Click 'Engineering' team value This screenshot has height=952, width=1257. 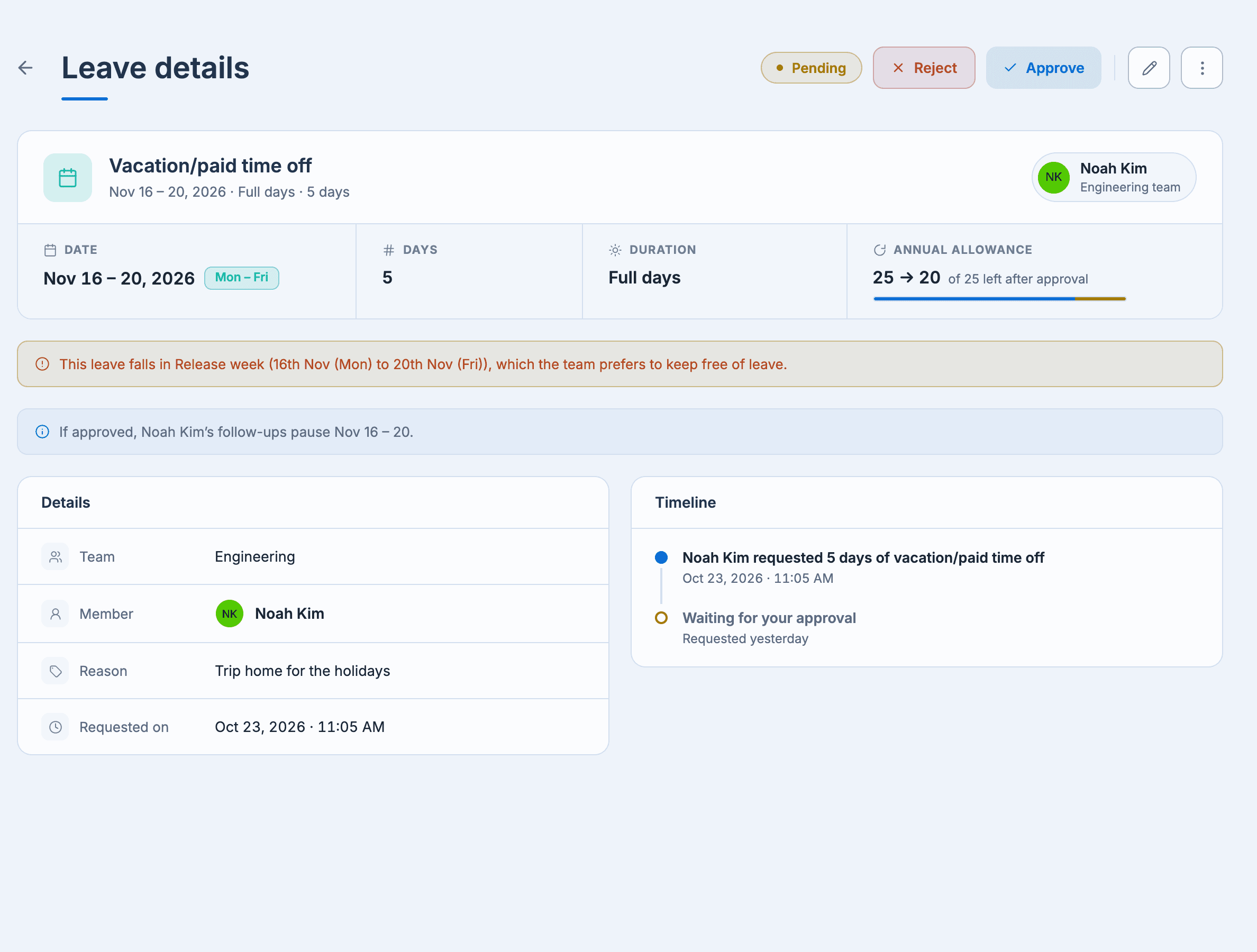click(254, 557)
